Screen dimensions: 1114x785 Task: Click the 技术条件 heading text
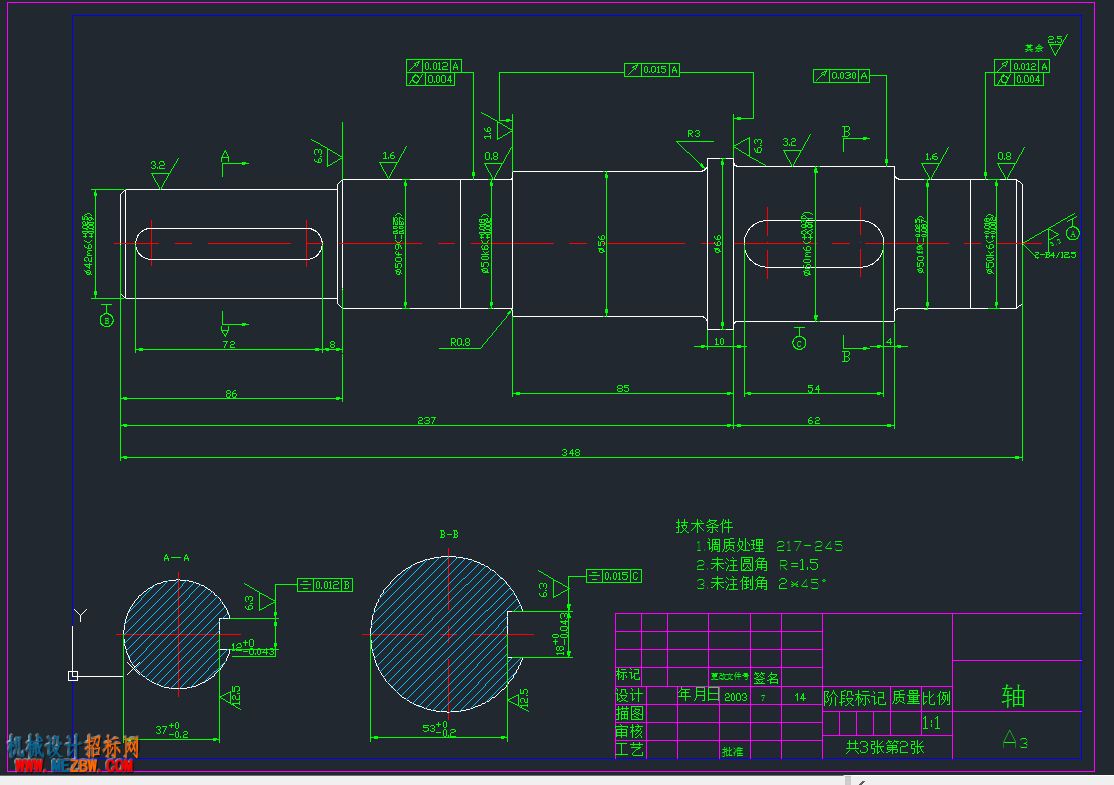point(704,526)
